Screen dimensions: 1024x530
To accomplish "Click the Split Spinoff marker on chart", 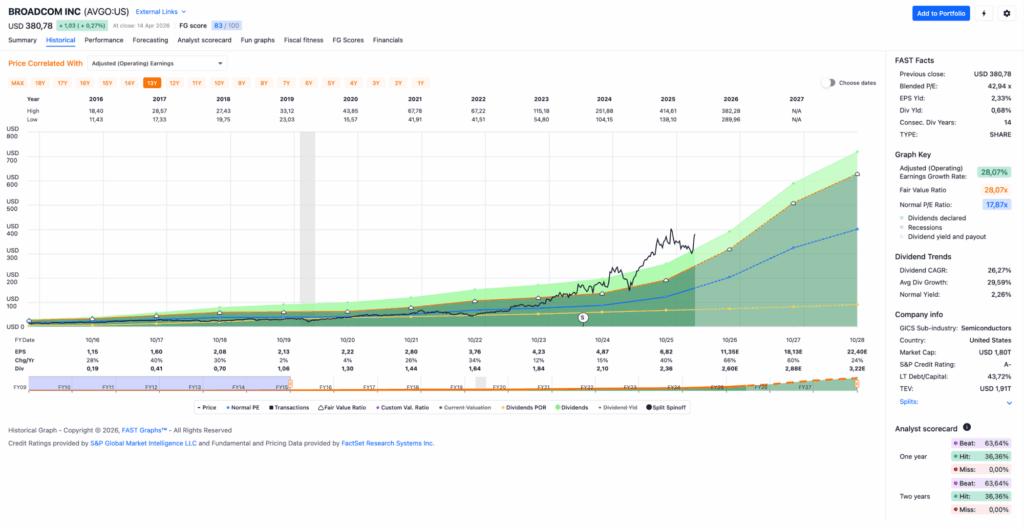I will tap(583, 317).
